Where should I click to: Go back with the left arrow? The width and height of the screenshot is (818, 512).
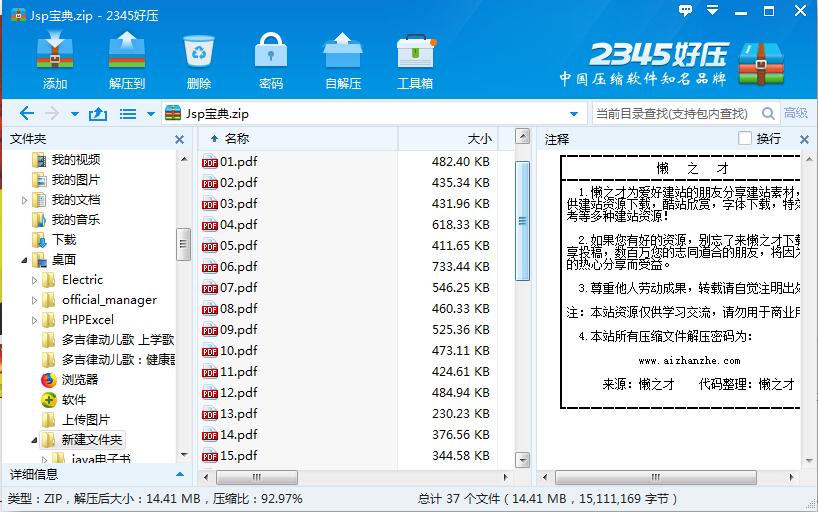pyautogui.click(x=27, y=113)
